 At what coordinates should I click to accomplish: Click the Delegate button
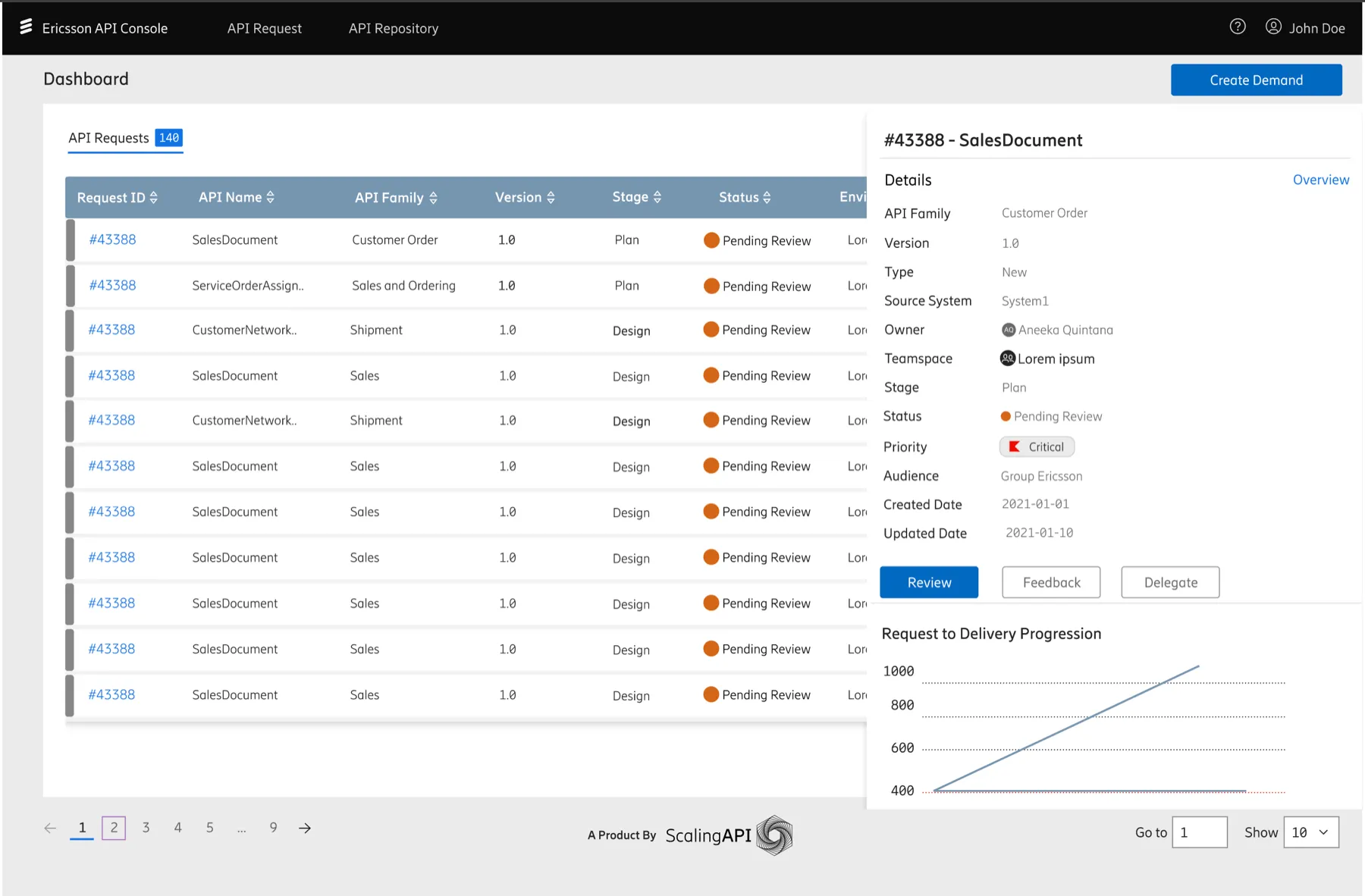[x=1170, y=582]
